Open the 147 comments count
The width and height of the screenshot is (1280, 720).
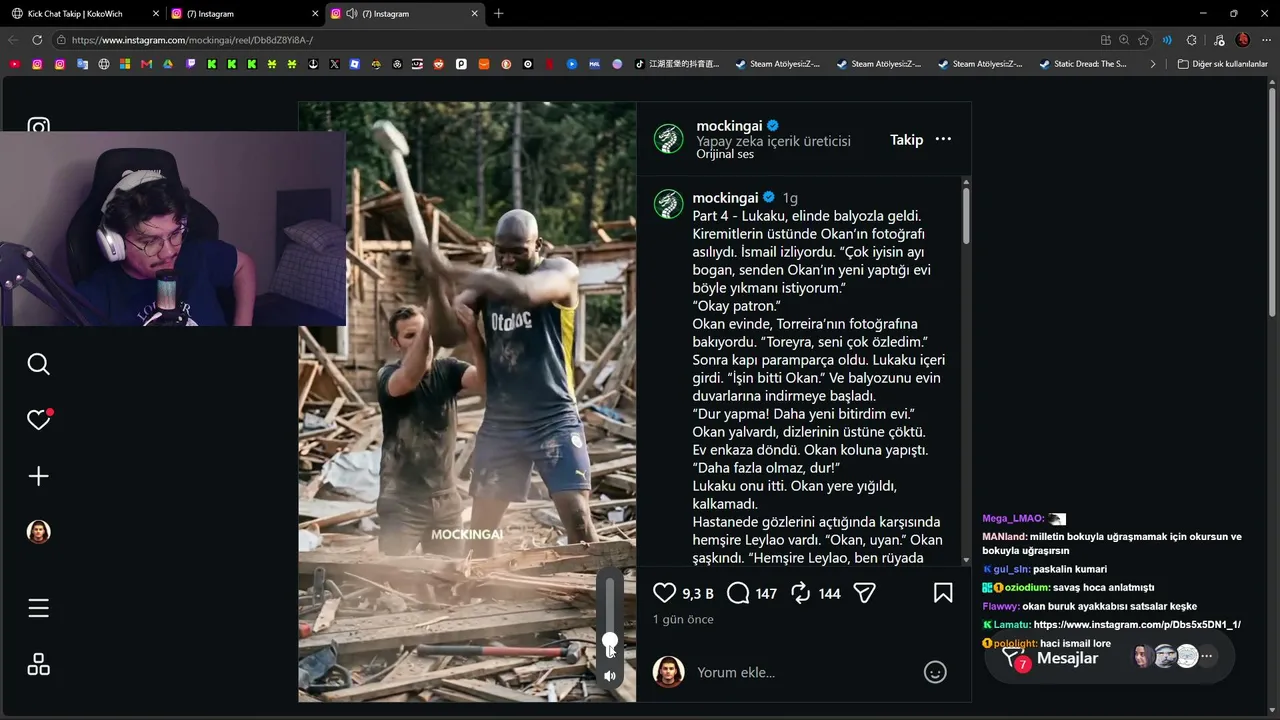[x=766, y=594]
